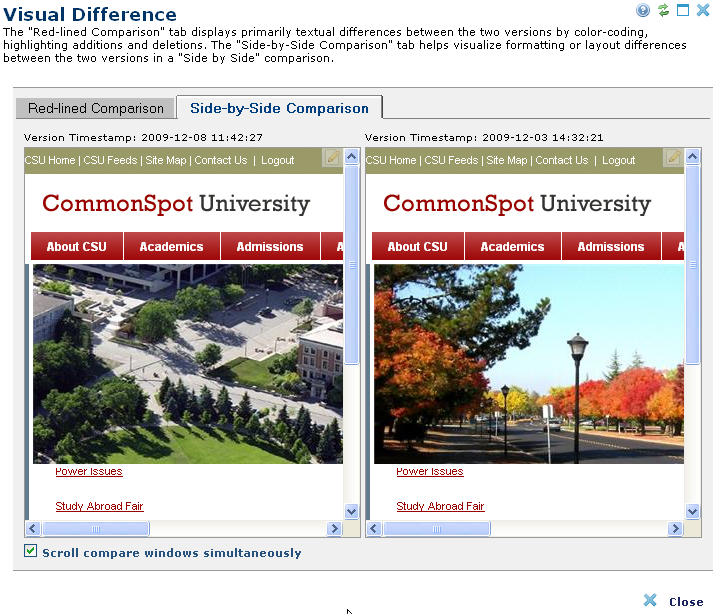Viewport: 721px width, 615px height.
Task: Click edit pencil icon in right pane
Action: 674,158
